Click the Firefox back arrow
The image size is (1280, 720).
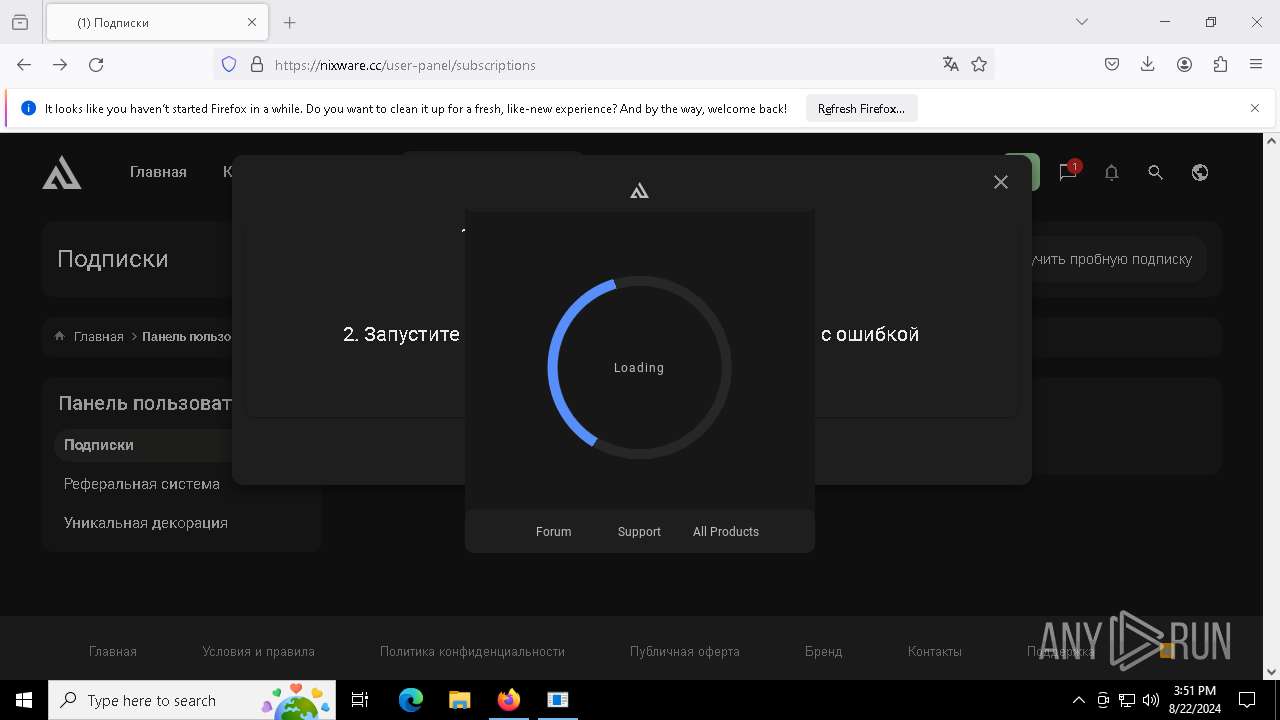(x=24, y=64)
